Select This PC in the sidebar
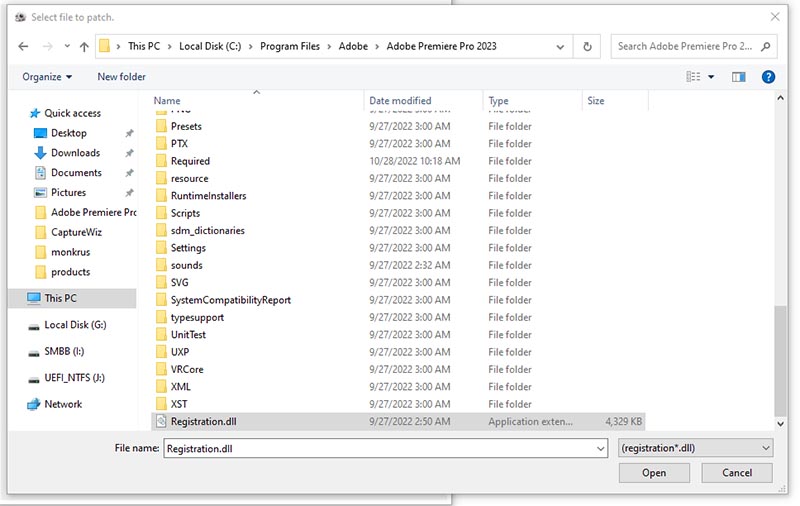This screenshot has height=506, width=800. (x=72, y=298)
